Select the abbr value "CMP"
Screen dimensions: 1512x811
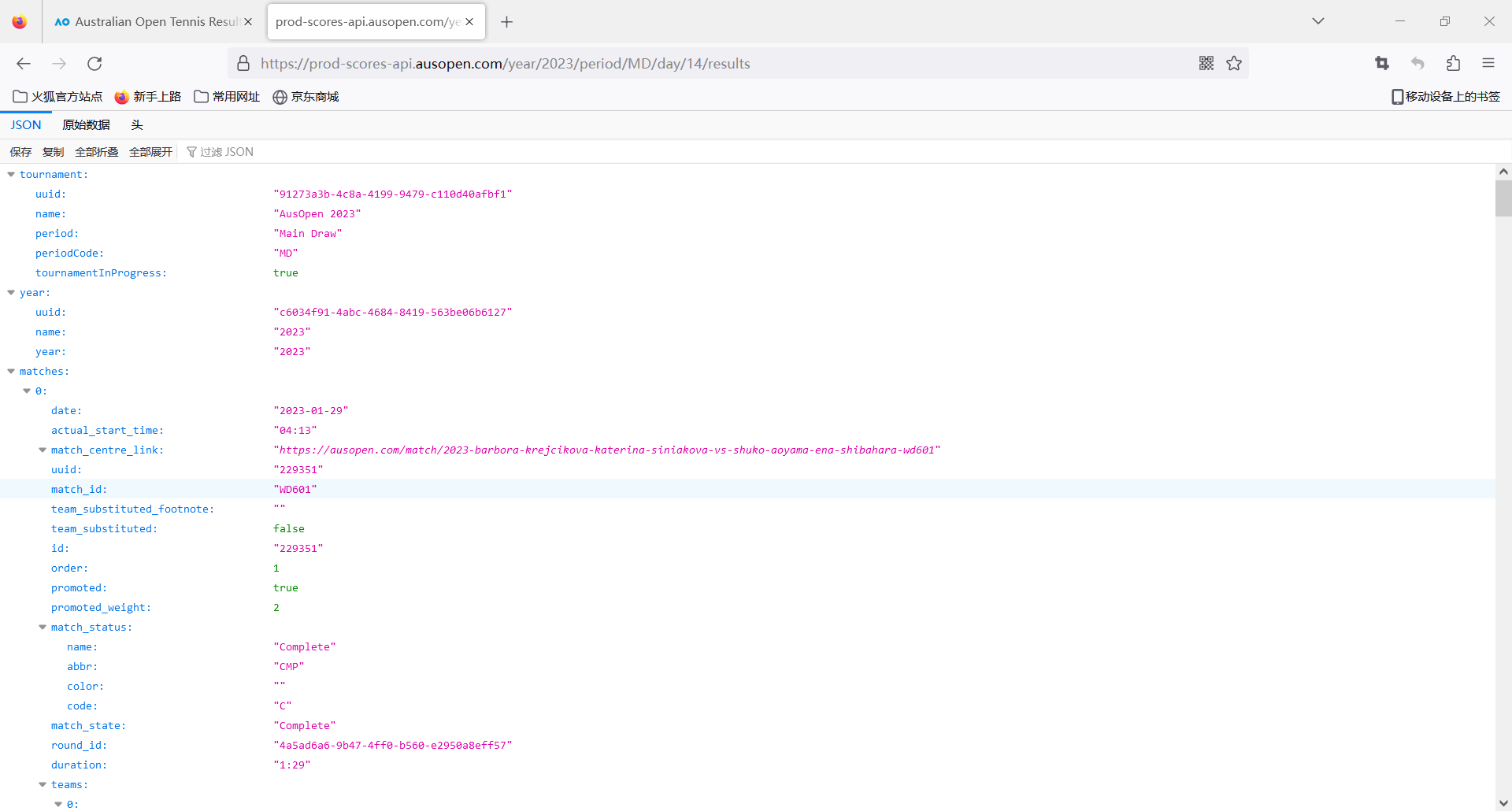(x=289, y=667)
